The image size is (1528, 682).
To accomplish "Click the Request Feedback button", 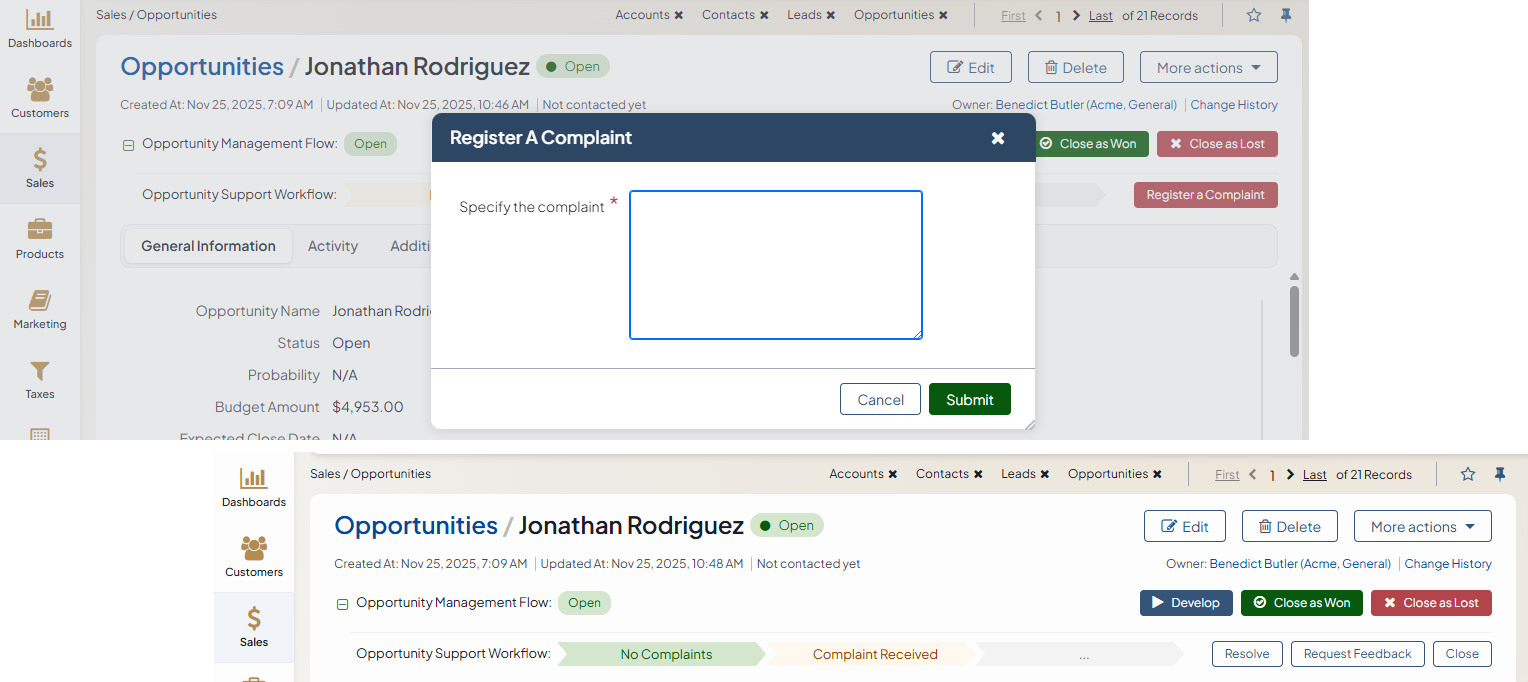I will pyautogui.click(x=1357, y=654).
